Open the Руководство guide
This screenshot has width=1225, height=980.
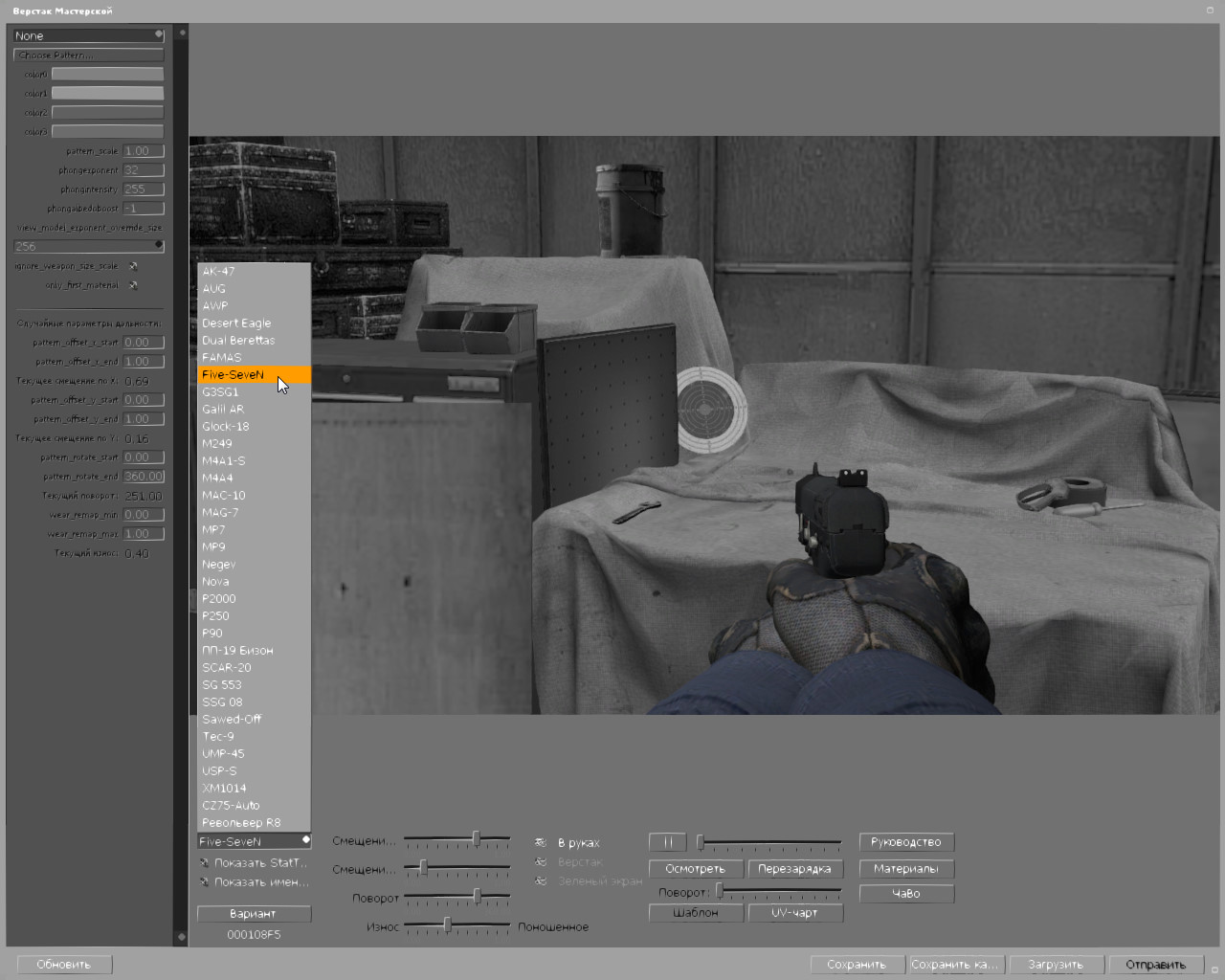point(906,842)
